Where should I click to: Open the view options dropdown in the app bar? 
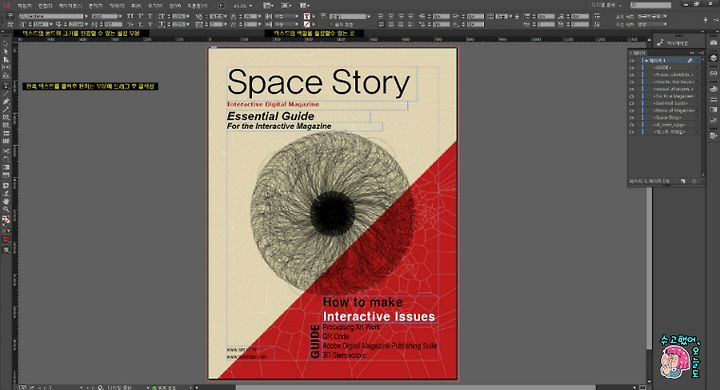click(268, 6)
